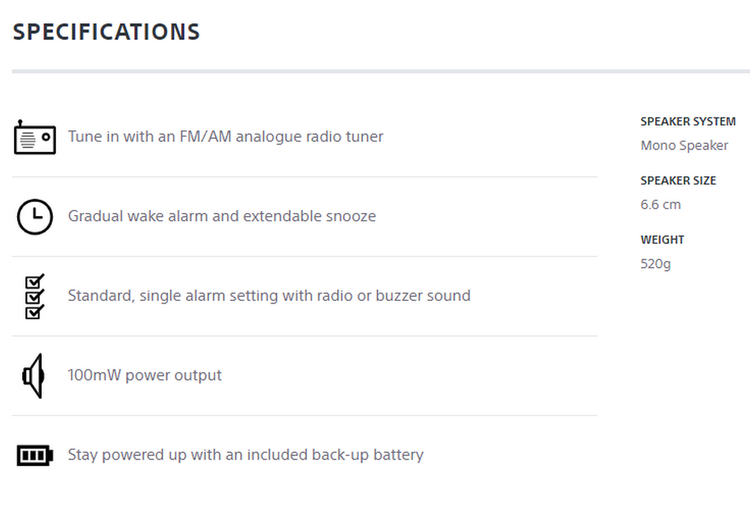Select the single alarm setting text
The image size is (750, 518).
(x=269, y=296)
